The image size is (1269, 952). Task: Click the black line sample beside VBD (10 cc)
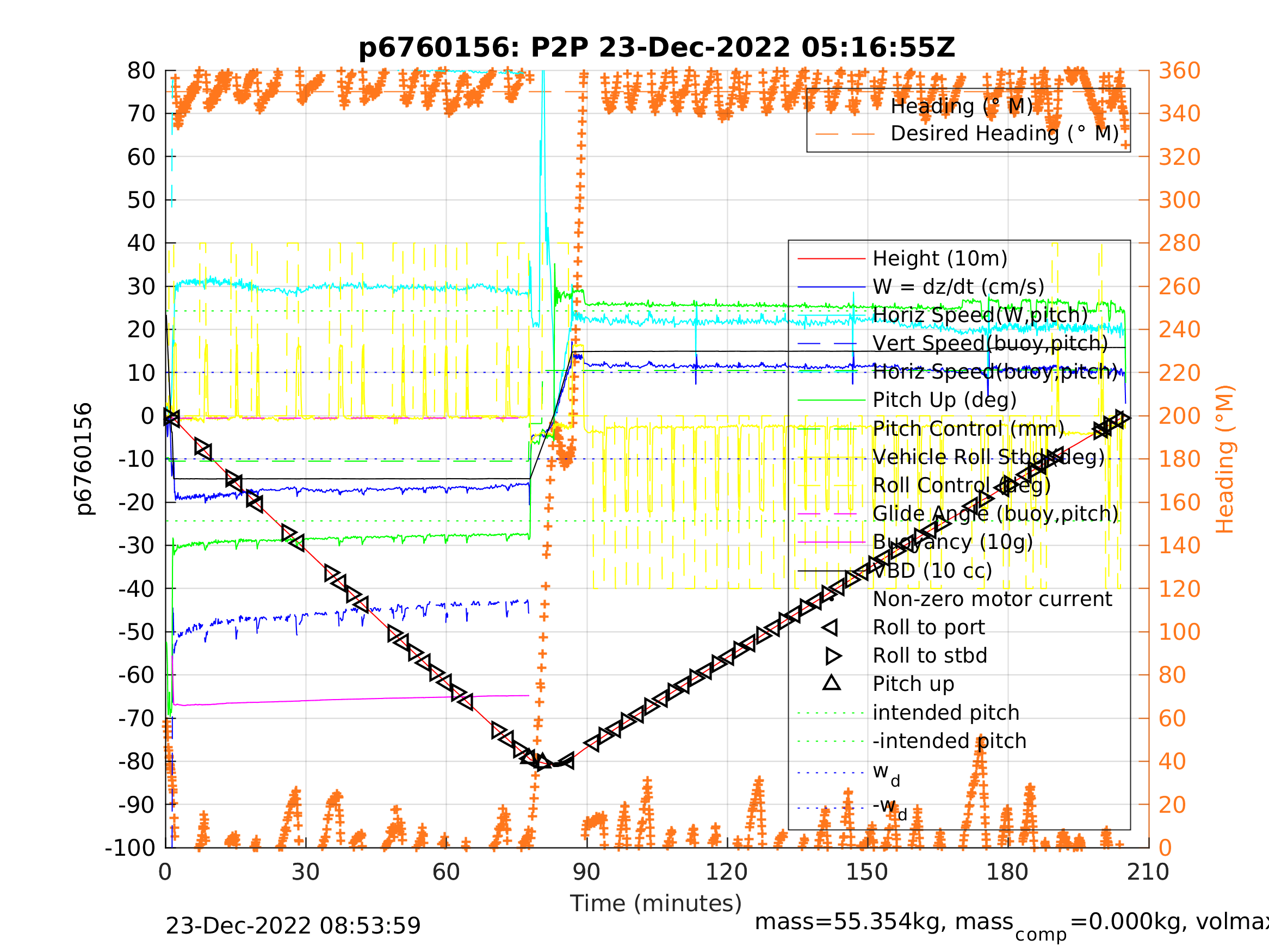(x=831, y=571)
